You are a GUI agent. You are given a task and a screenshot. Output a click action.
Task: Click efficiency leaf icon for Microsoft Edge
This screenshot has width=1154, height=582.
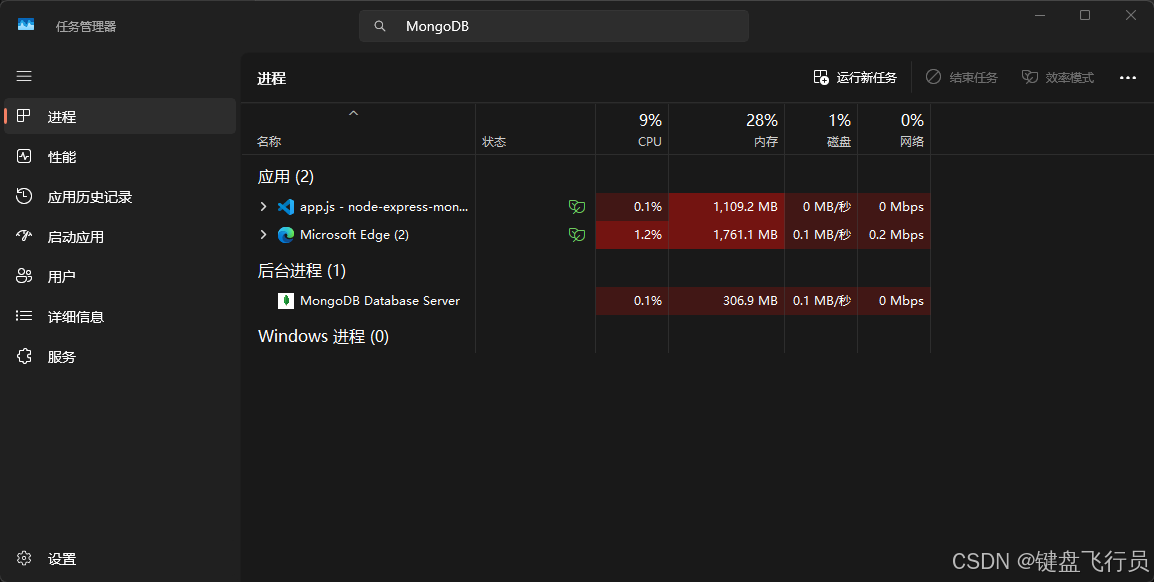(577, 235)
